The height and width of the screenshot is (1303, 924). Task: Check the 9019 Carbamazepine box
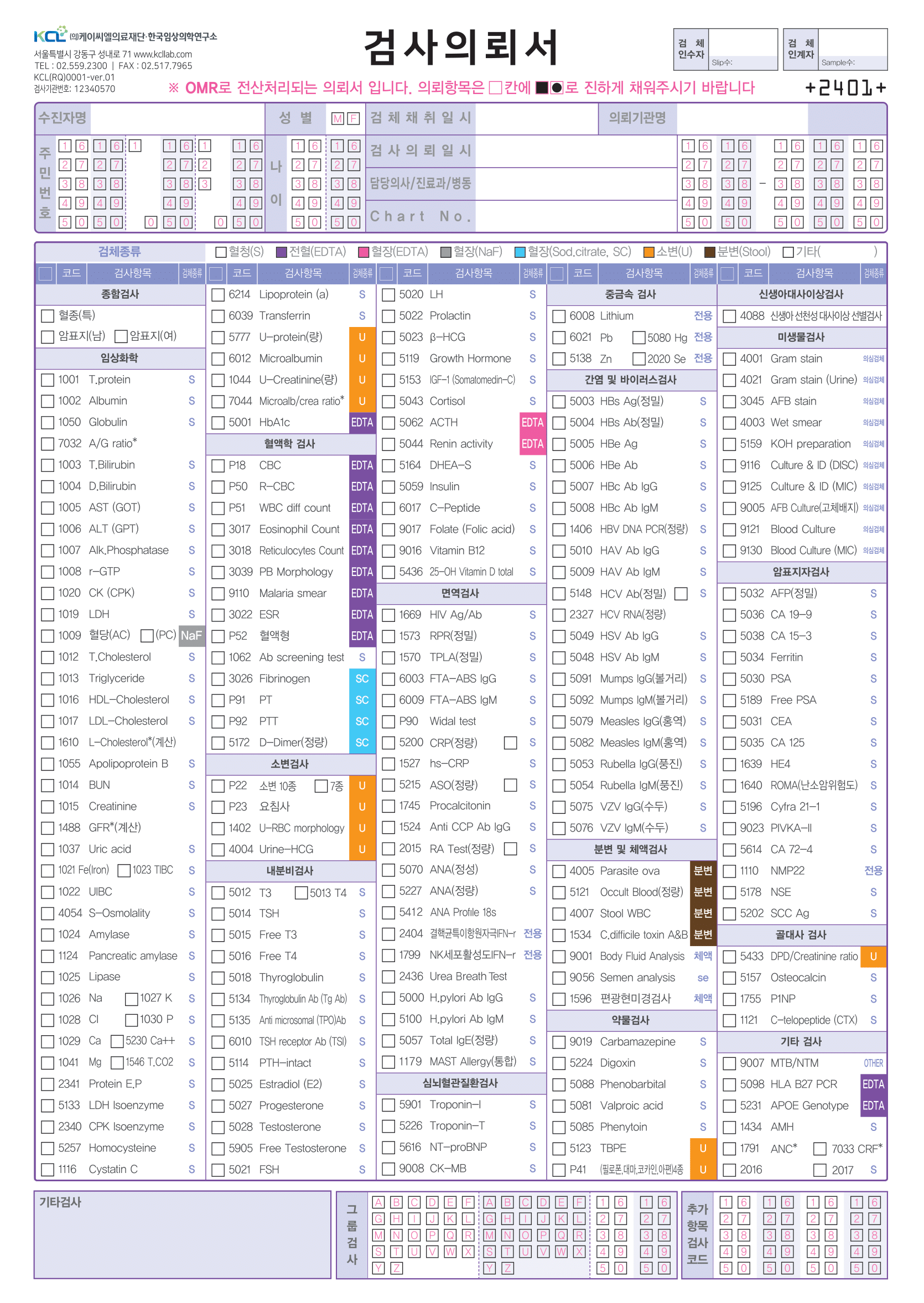click(559, 1042)
